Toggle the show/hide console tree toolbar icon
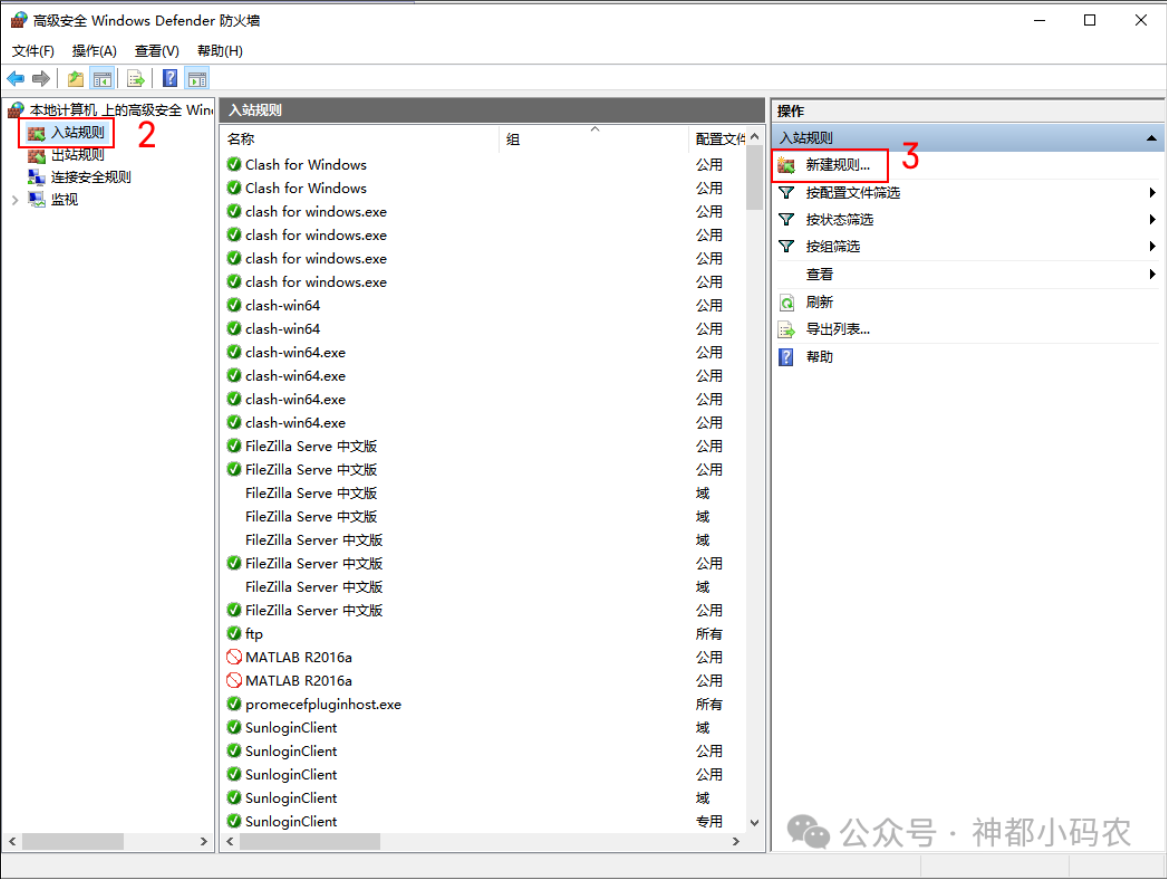The height and width of the screenshot is (879, 1167). click(102, 78)
